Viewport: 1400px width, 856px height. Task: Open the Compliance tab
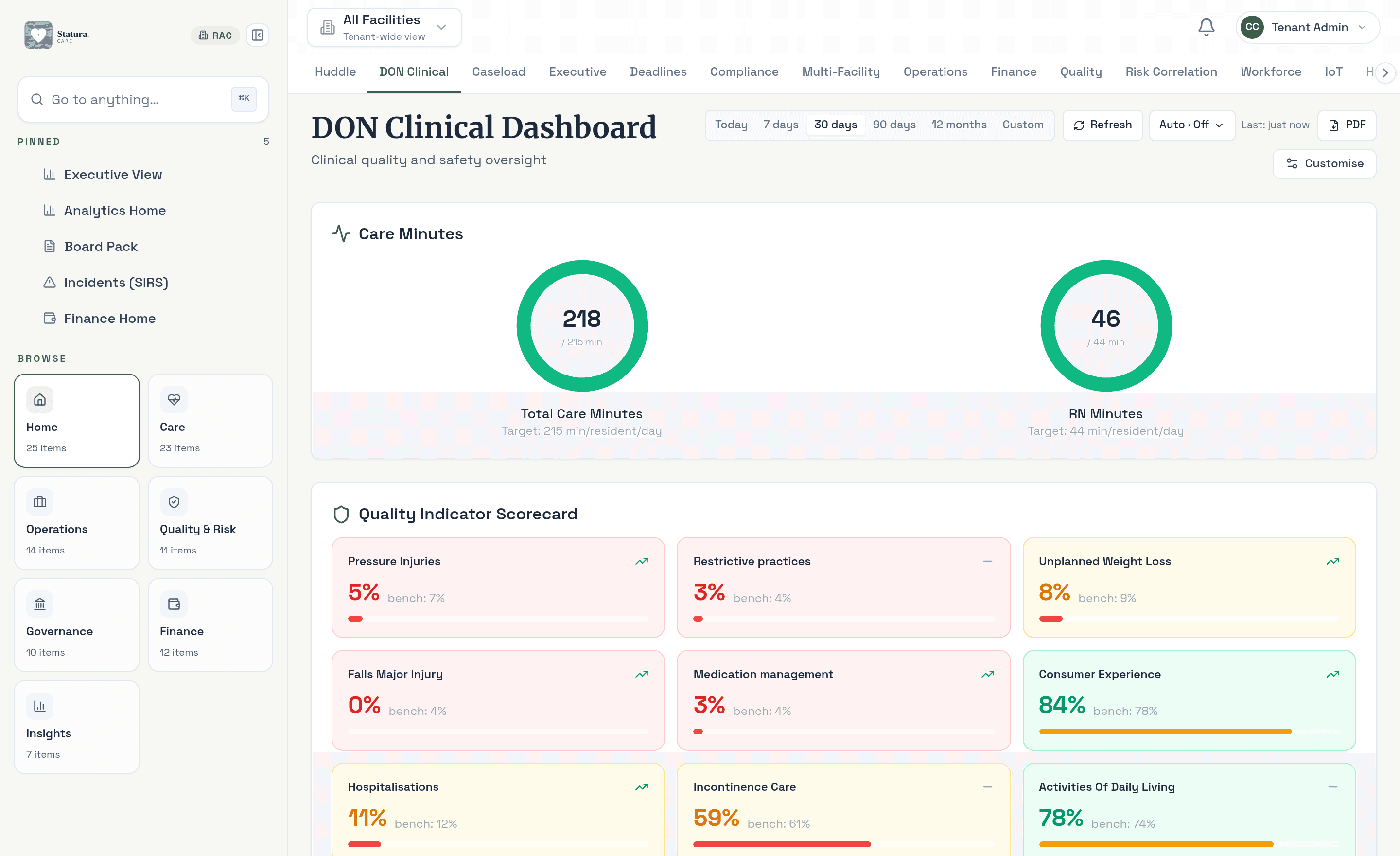pyautogui.click(x=744, y=72)
